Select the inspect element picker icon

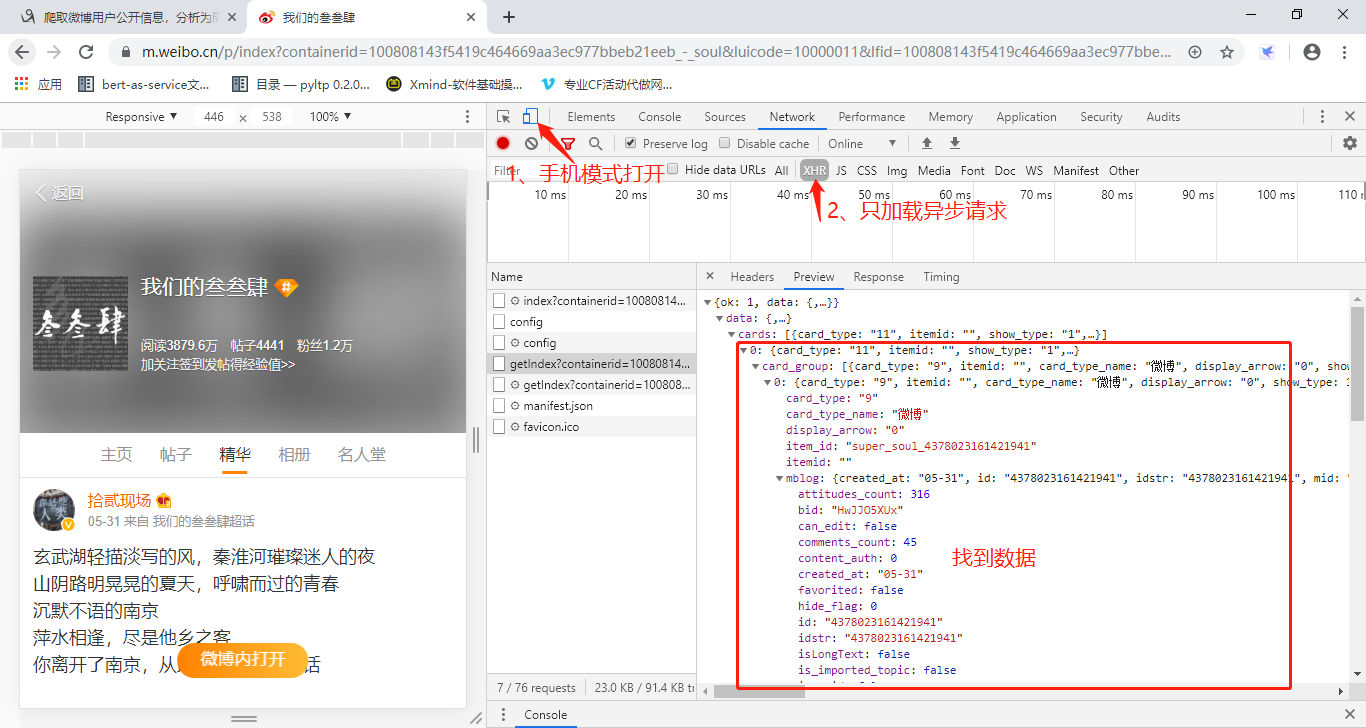pos(504,117)
